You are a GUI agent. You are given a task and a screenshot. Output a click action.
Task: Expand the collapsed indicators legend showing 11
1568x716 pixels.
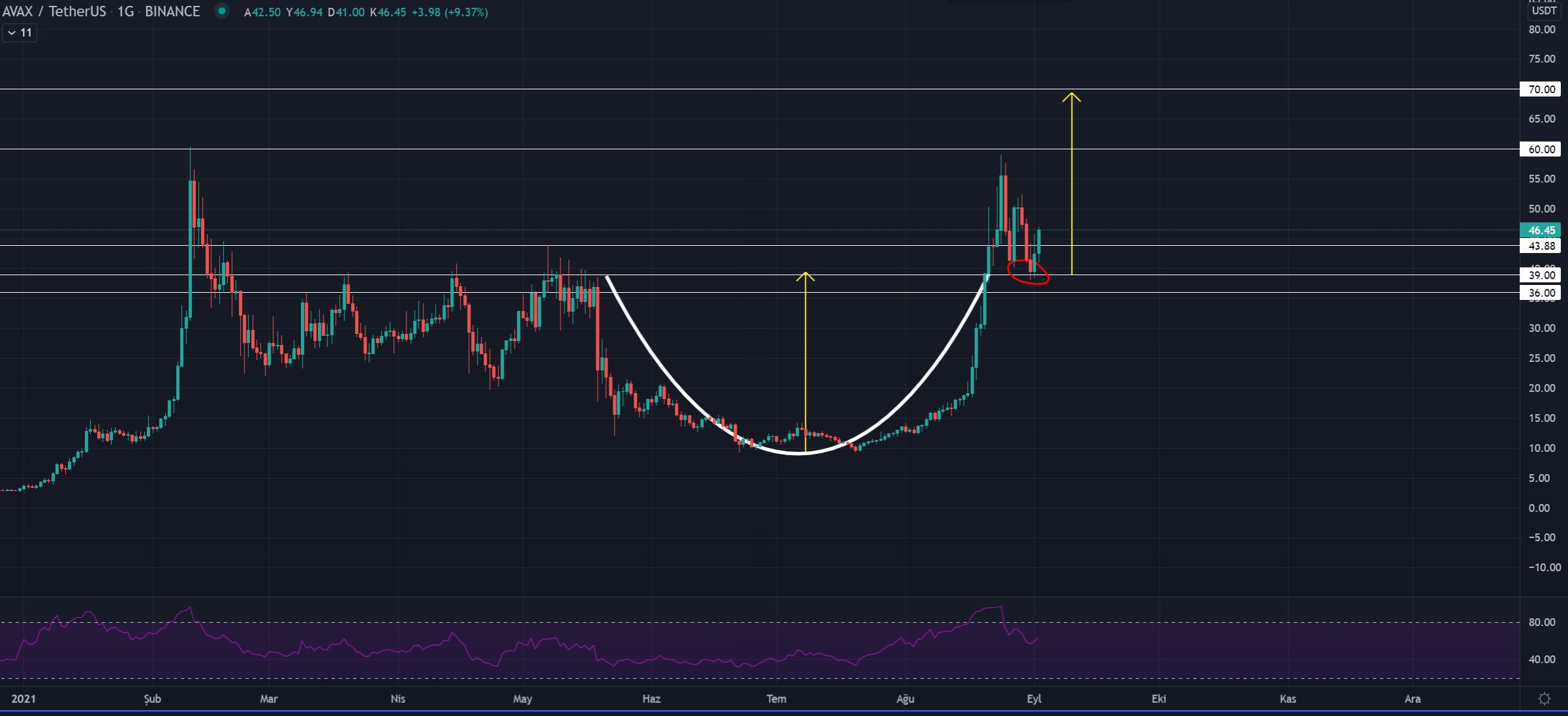20,33
